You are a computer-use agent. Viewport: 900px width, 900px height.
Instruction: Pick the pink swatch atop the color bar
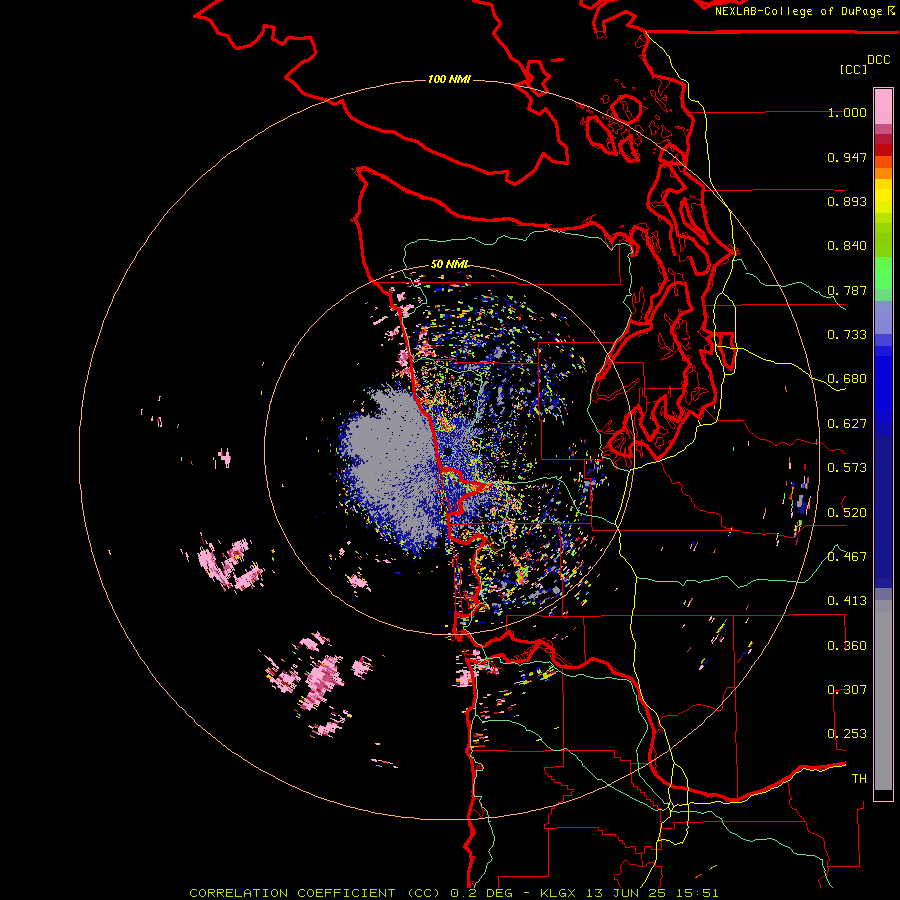click(883, 106)
